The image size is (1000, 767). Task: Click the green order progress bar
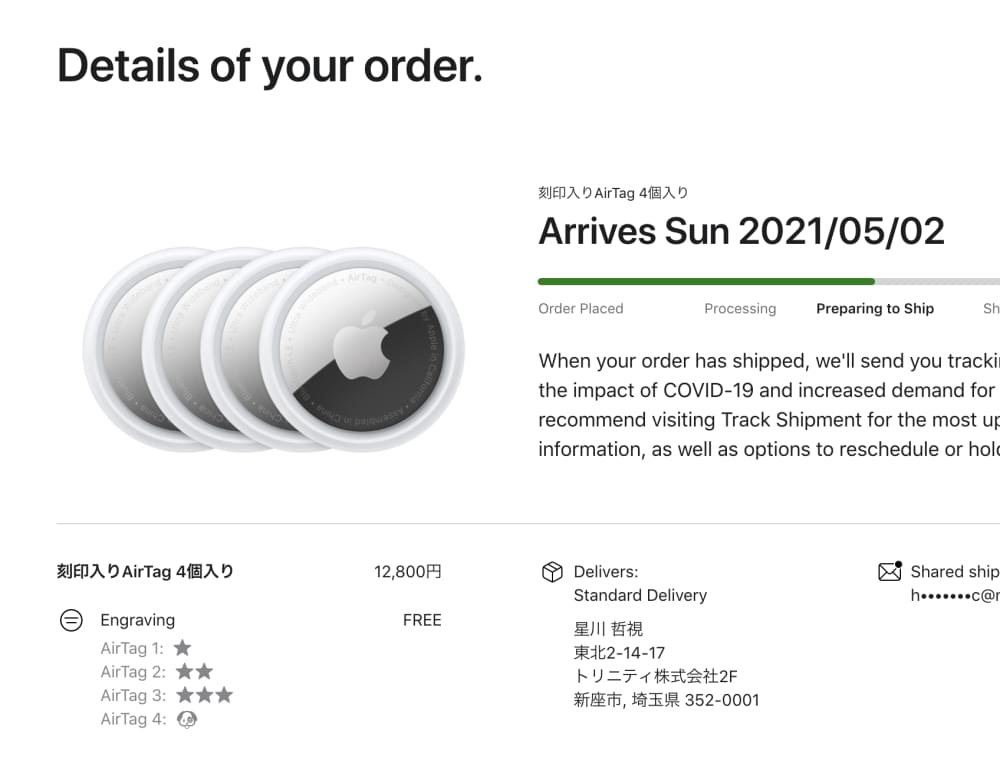click(x=706, y=282)
